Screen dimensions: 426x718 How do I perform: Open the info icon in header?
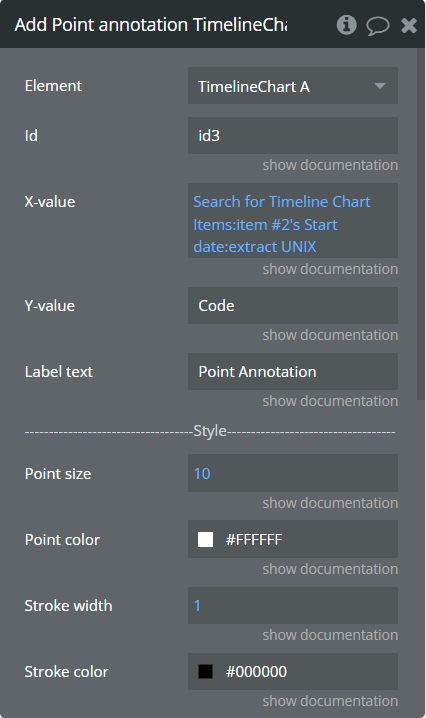pos(346,25)
